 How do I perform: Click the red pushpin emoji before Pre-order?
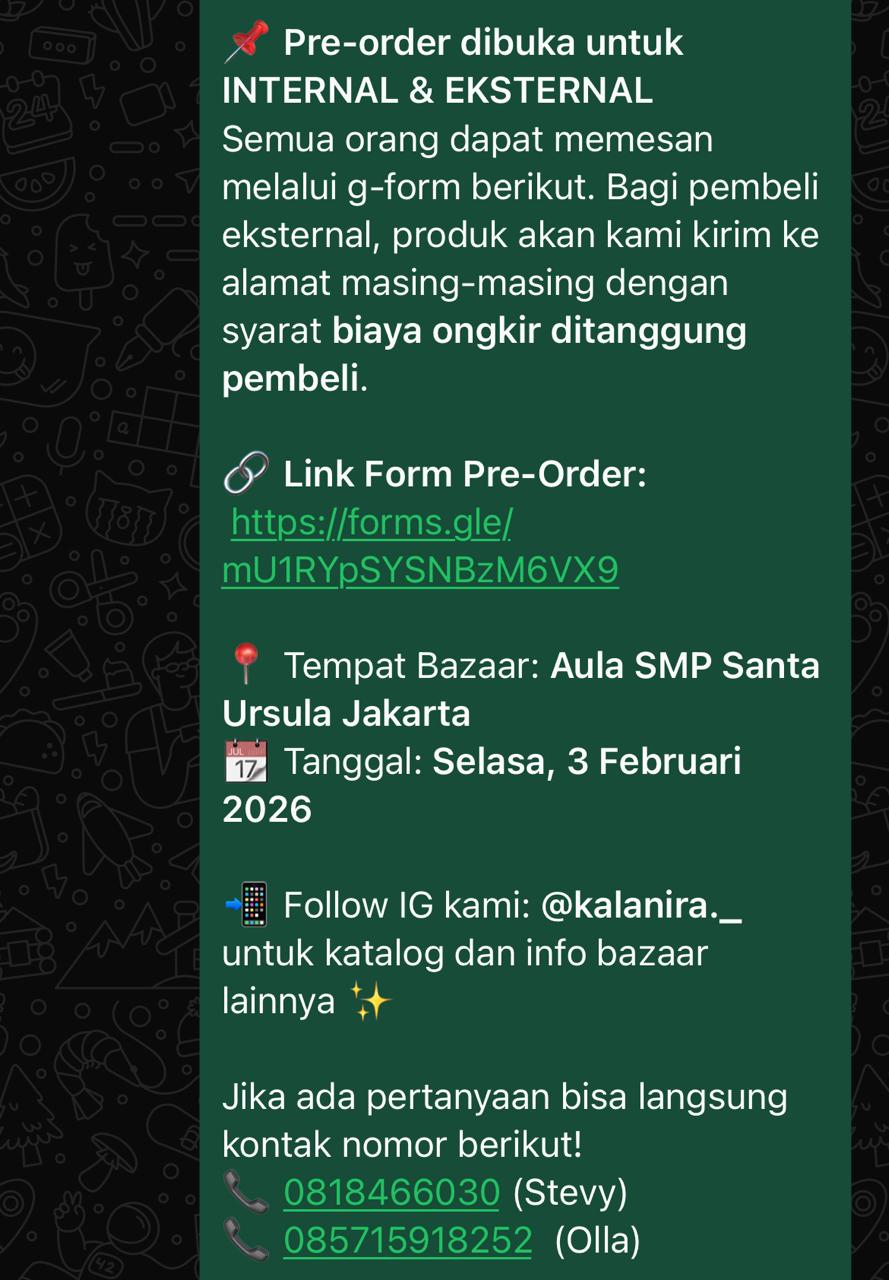coord(246,43)
